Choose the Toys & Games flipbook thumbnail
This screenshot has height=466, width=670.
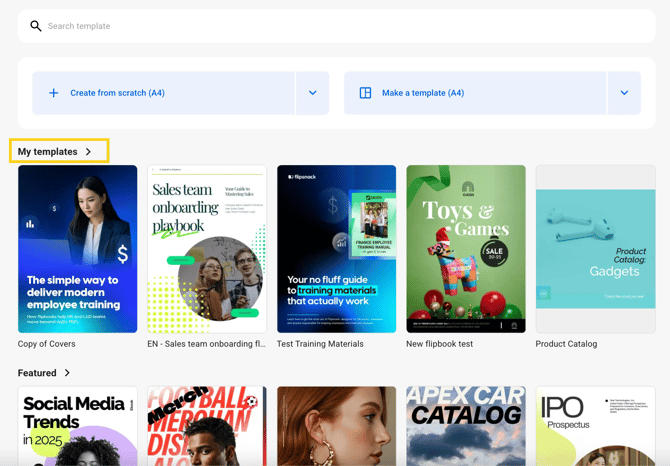pos(466,249)
